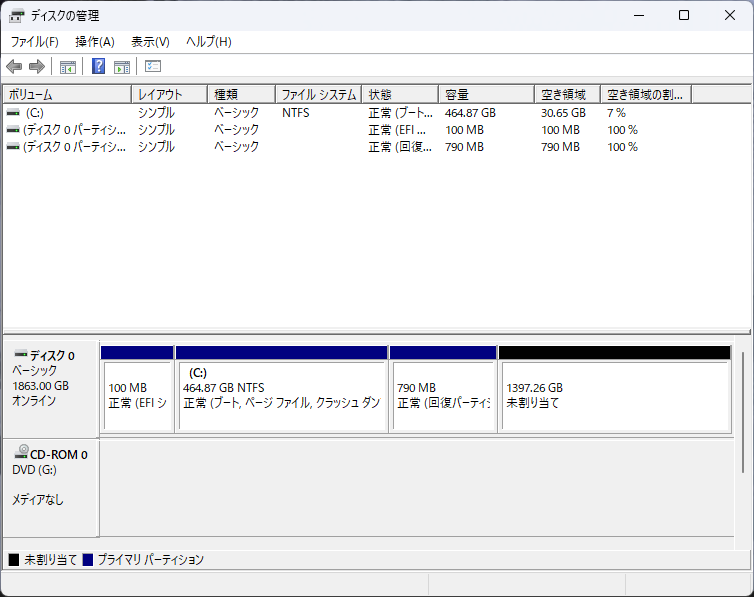Select the 1397.26 GB unallocated partition block
This screenshot has height=597, width=754.
pyautogui.click(x=614, y=395)
